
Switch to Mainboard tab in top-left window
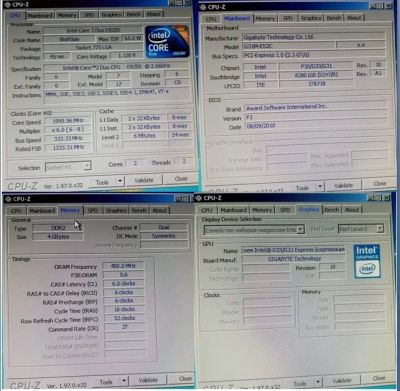40,15
